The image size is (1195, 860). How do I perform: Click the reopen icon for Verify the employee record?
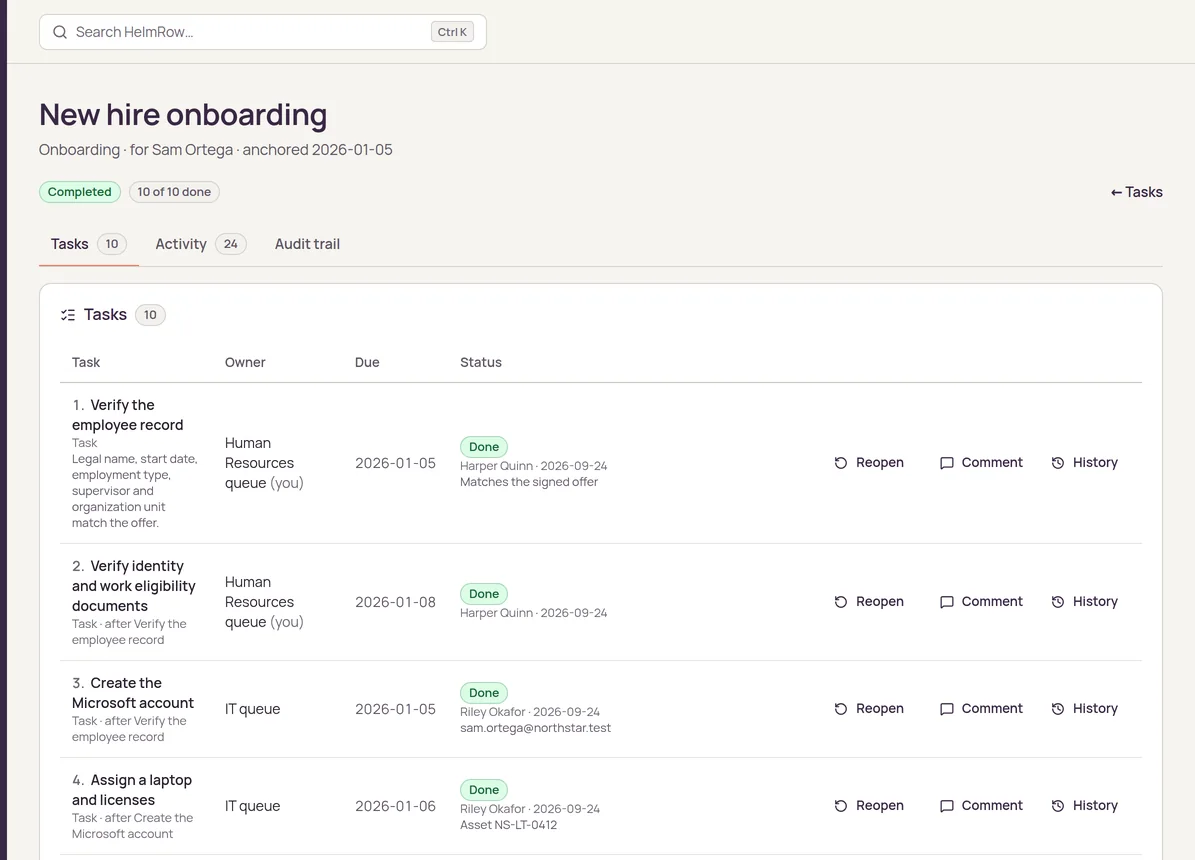[841, 463]
